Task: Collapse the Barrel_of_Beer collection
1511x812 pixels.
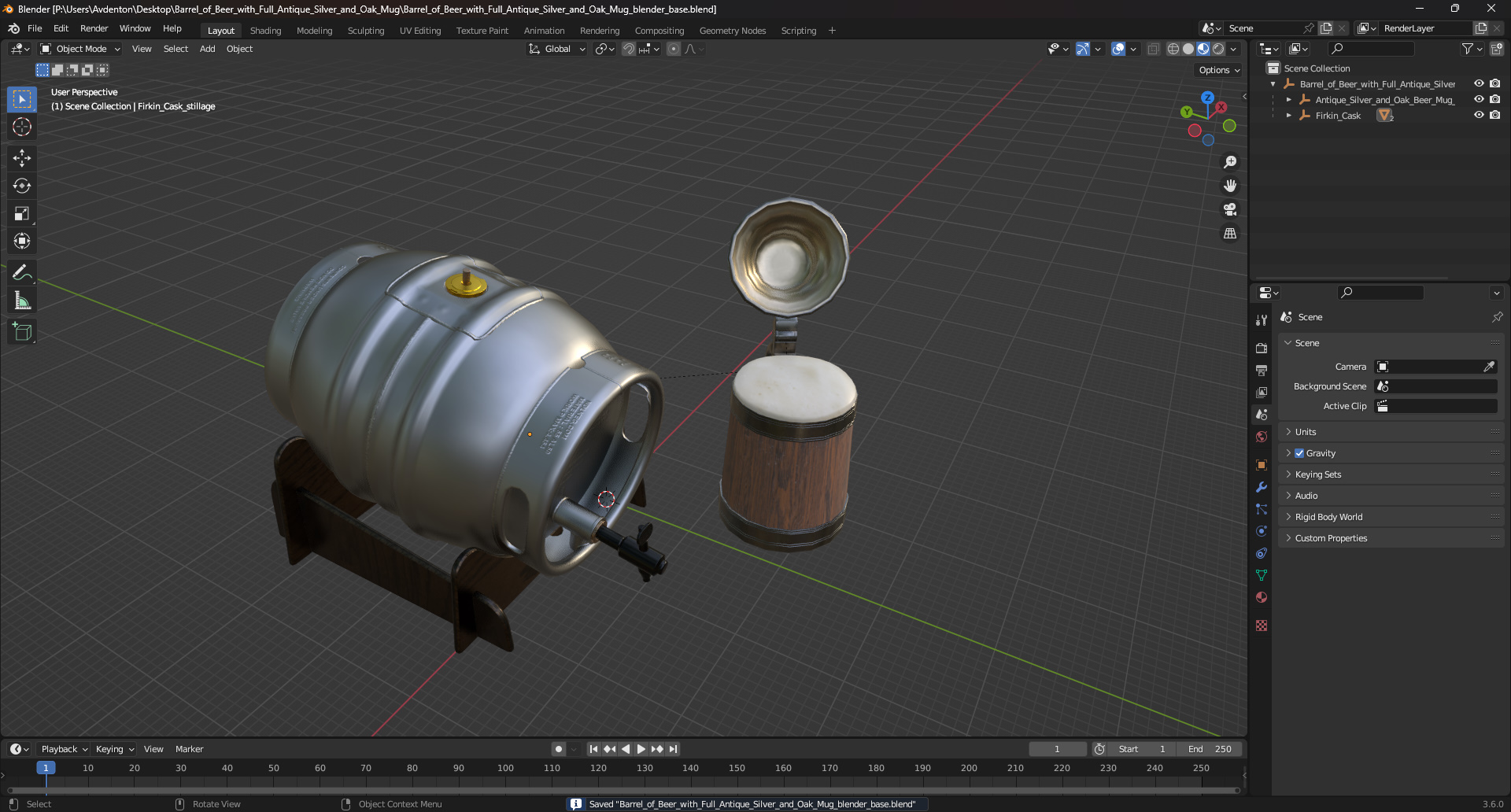Action: click(x=1273, y=84)
